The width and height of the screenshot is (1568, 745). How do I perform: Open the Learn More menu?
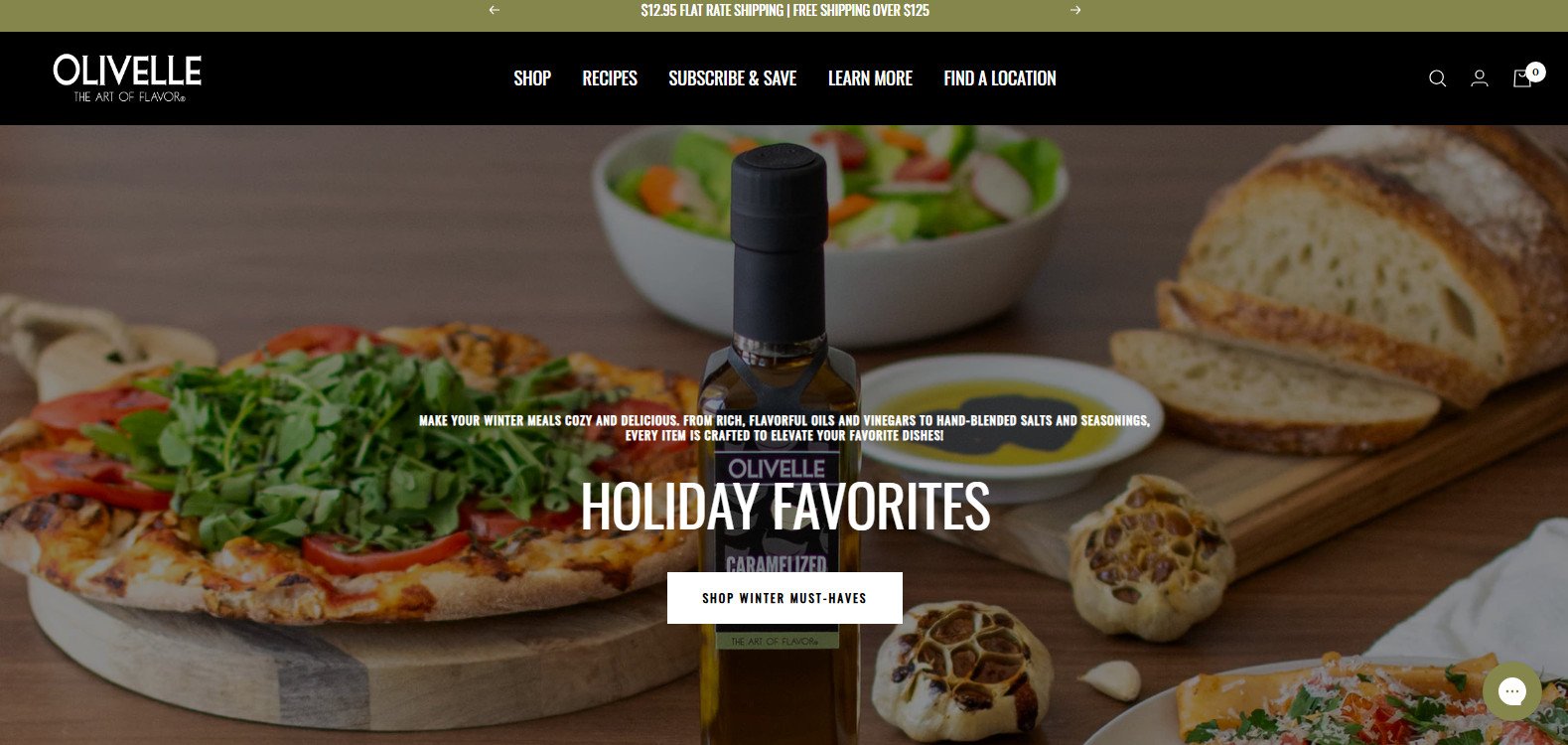[x=870, y=78]
